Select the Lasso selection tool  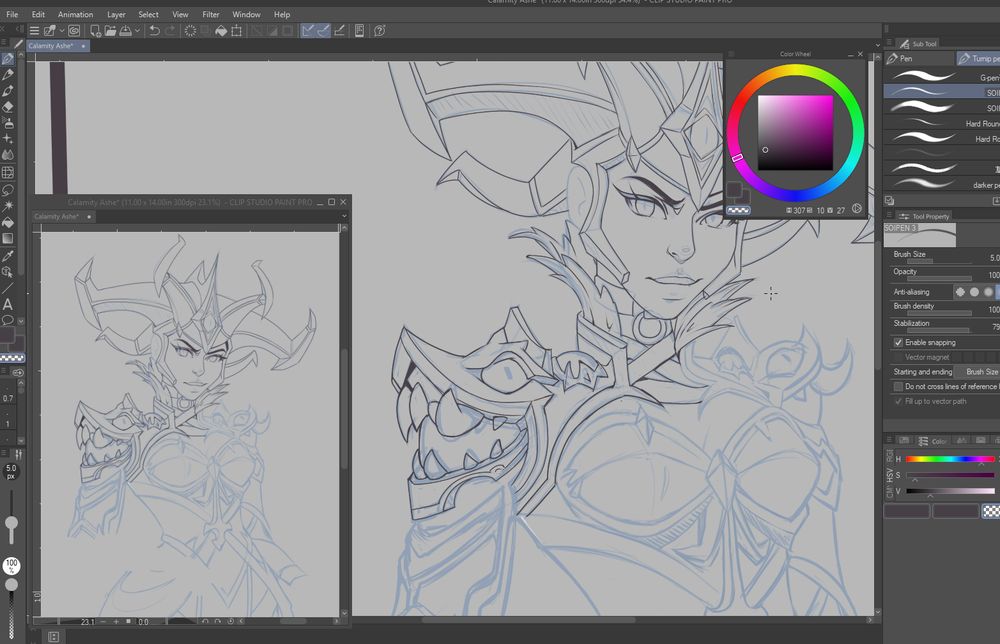pyautogui.click(x=8, y=189)
